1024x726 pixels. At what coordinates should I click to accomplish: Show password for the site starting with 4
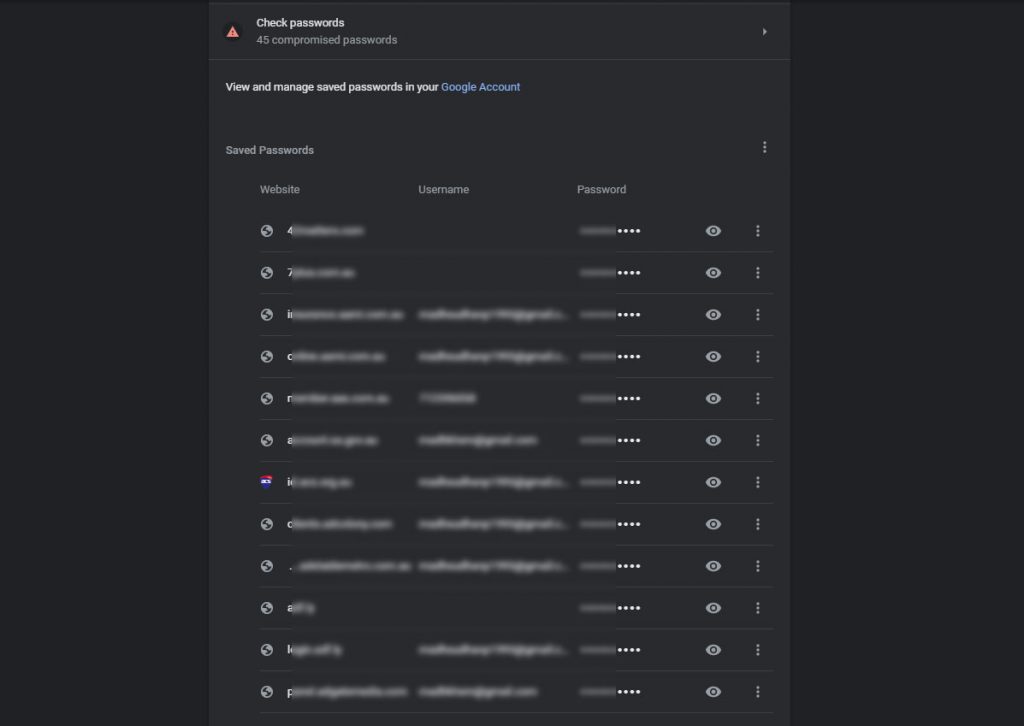pos(713,230)
